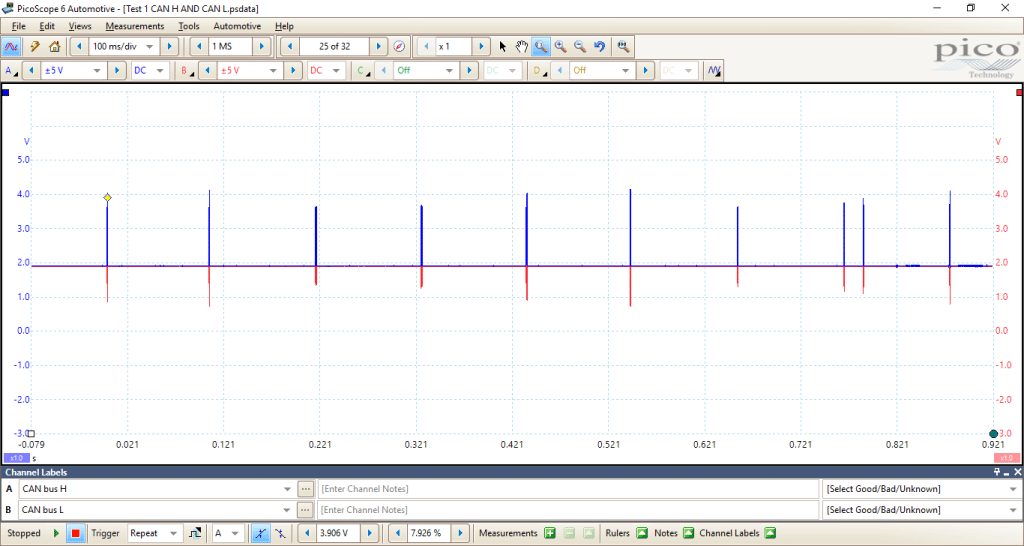Click the yellow trigger marker diamond

pyautogui.click(x=107, y=197)
